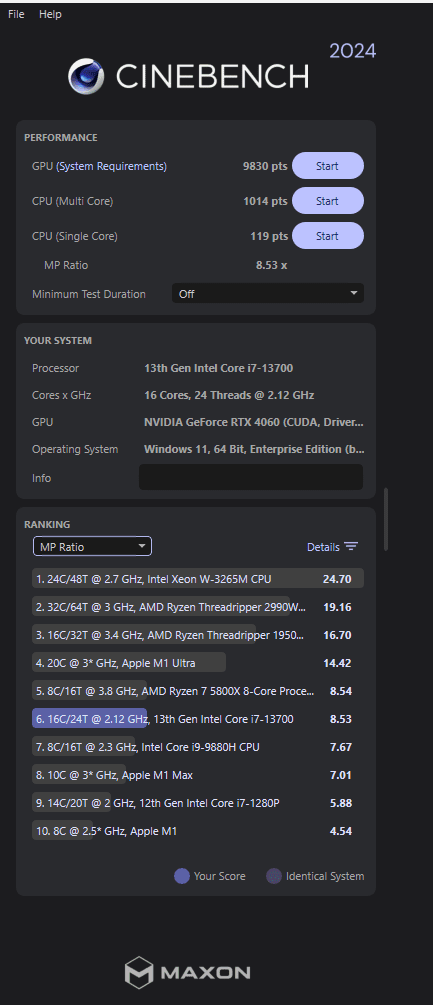Open the Minimum Test Duration dropdown
Viewport: 433px width, 1005px height.
268,294
